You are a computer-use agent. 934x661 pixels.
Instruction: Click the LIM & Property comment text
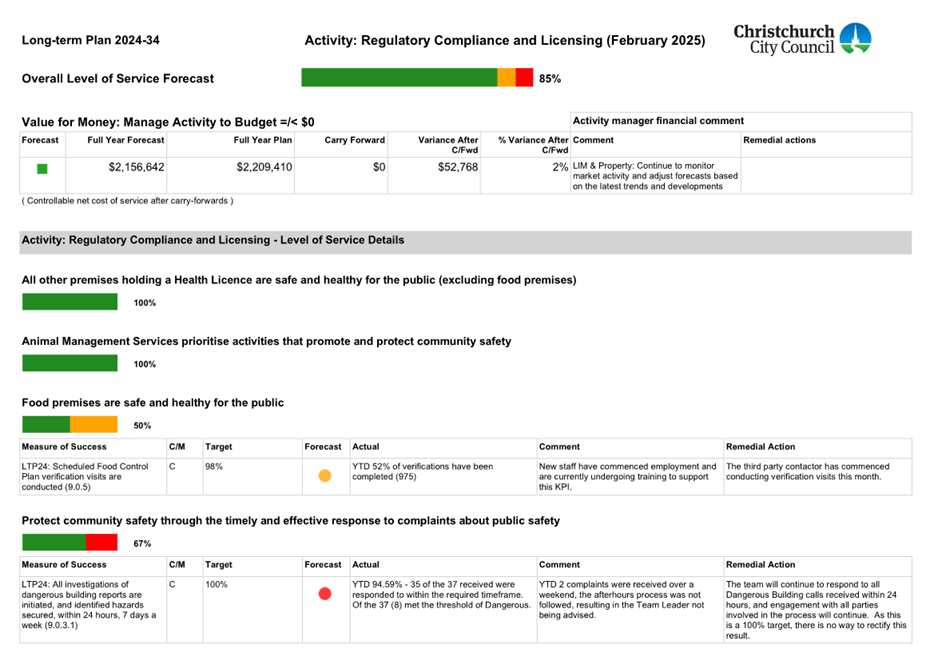[x=655, y=176]
